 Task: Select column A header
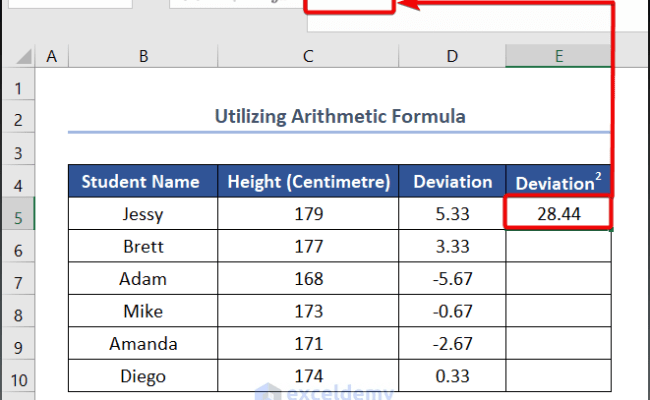point(52,56)
